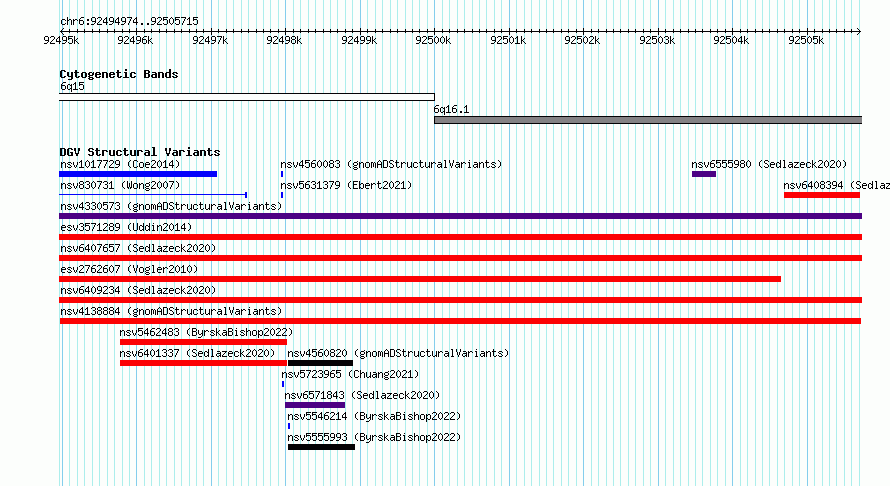890x486 pixels.
Task: Click the thin blue nsv830731 feature line
Action: point(153,195)
